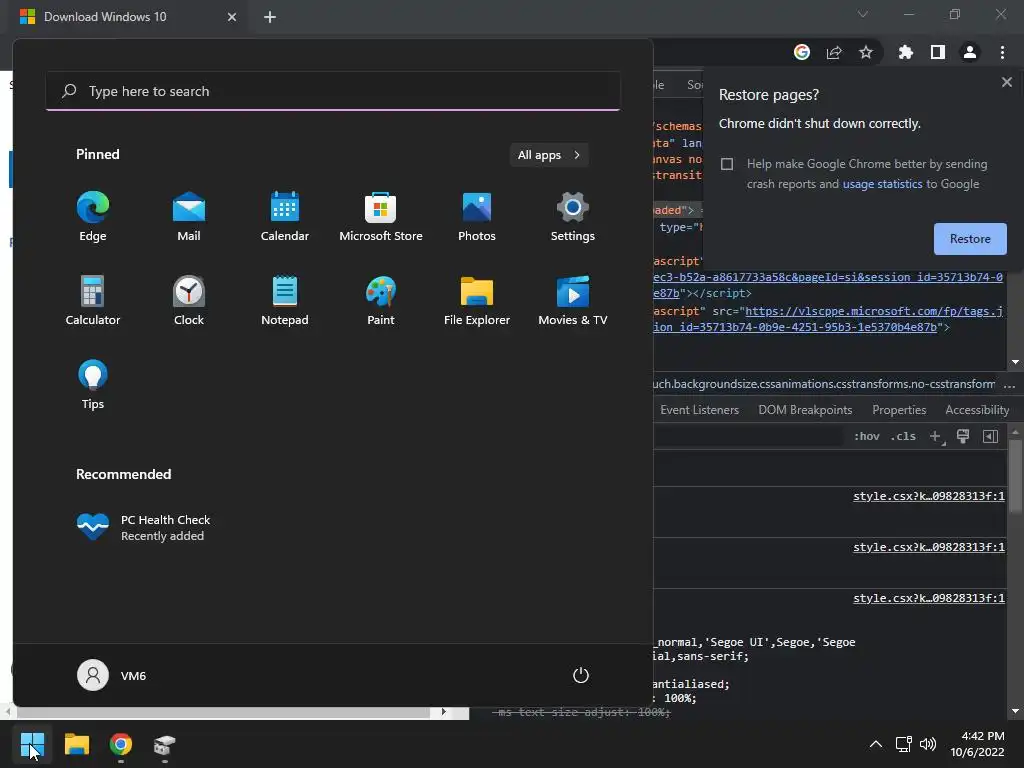1024x768 pixels.
Task: Launch Paint
Action: (381, 300)
